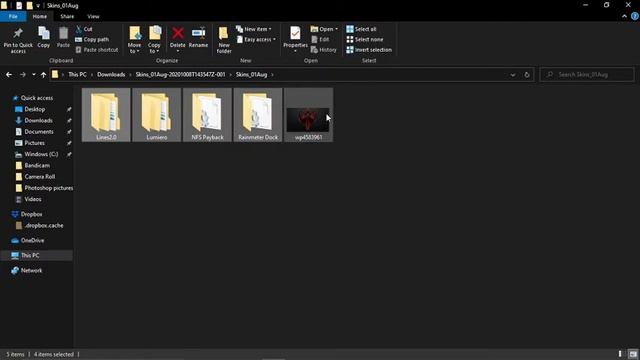
Task: Select the Rainmeter Dock folder
Action: tap(258, 115)
